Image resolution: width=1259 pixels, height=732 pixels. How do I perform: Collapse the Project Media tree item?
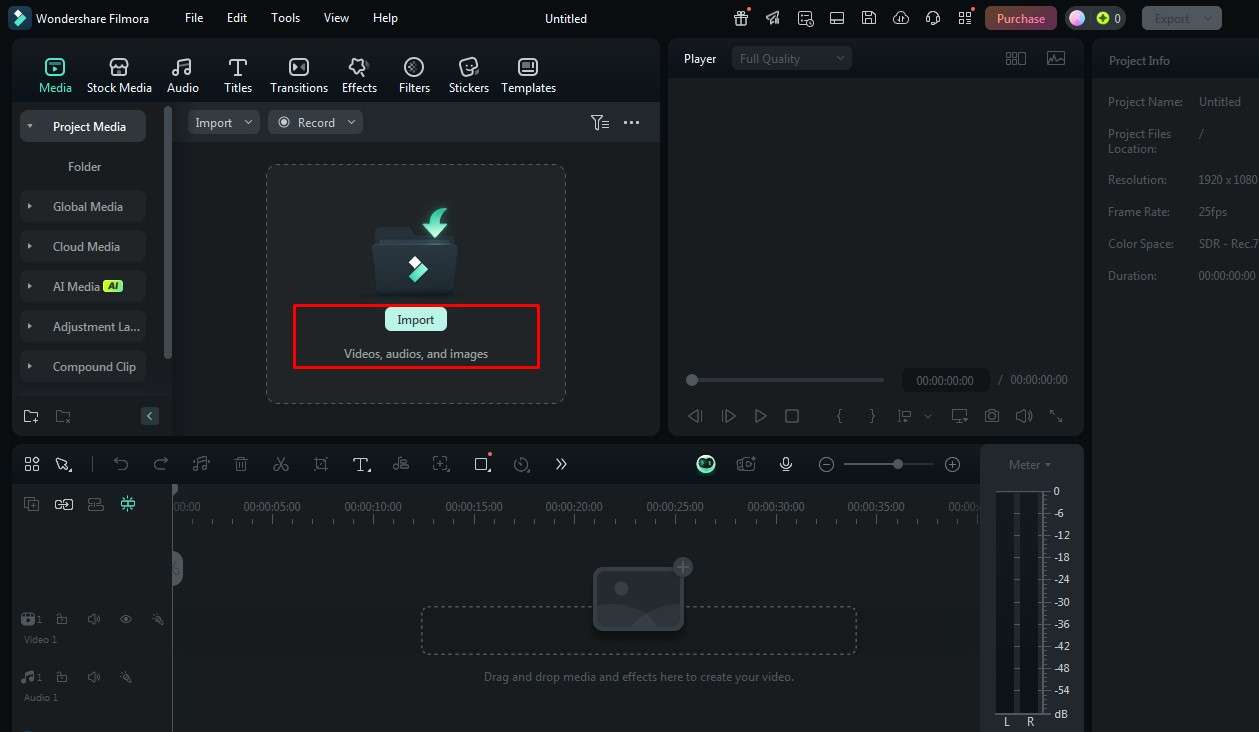30,127
